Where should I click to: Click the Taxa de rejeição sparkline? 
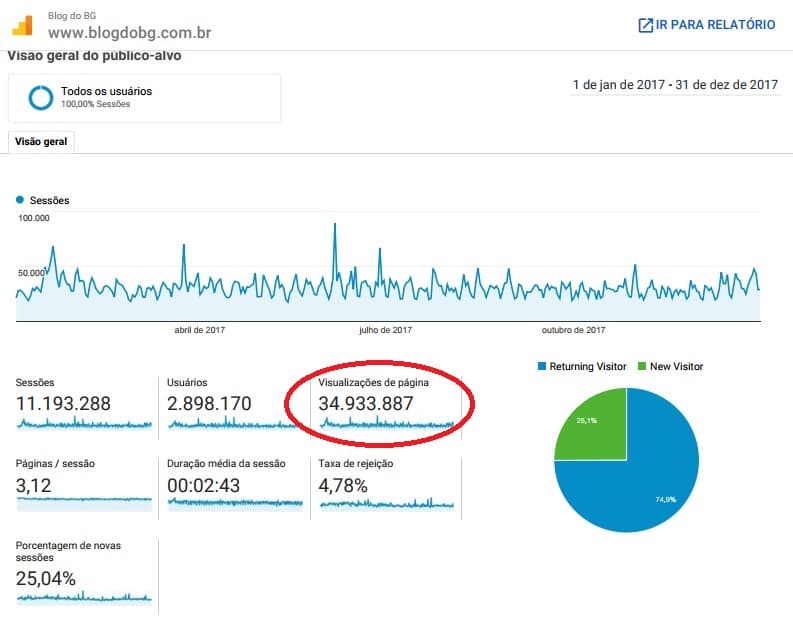[387, 504]
